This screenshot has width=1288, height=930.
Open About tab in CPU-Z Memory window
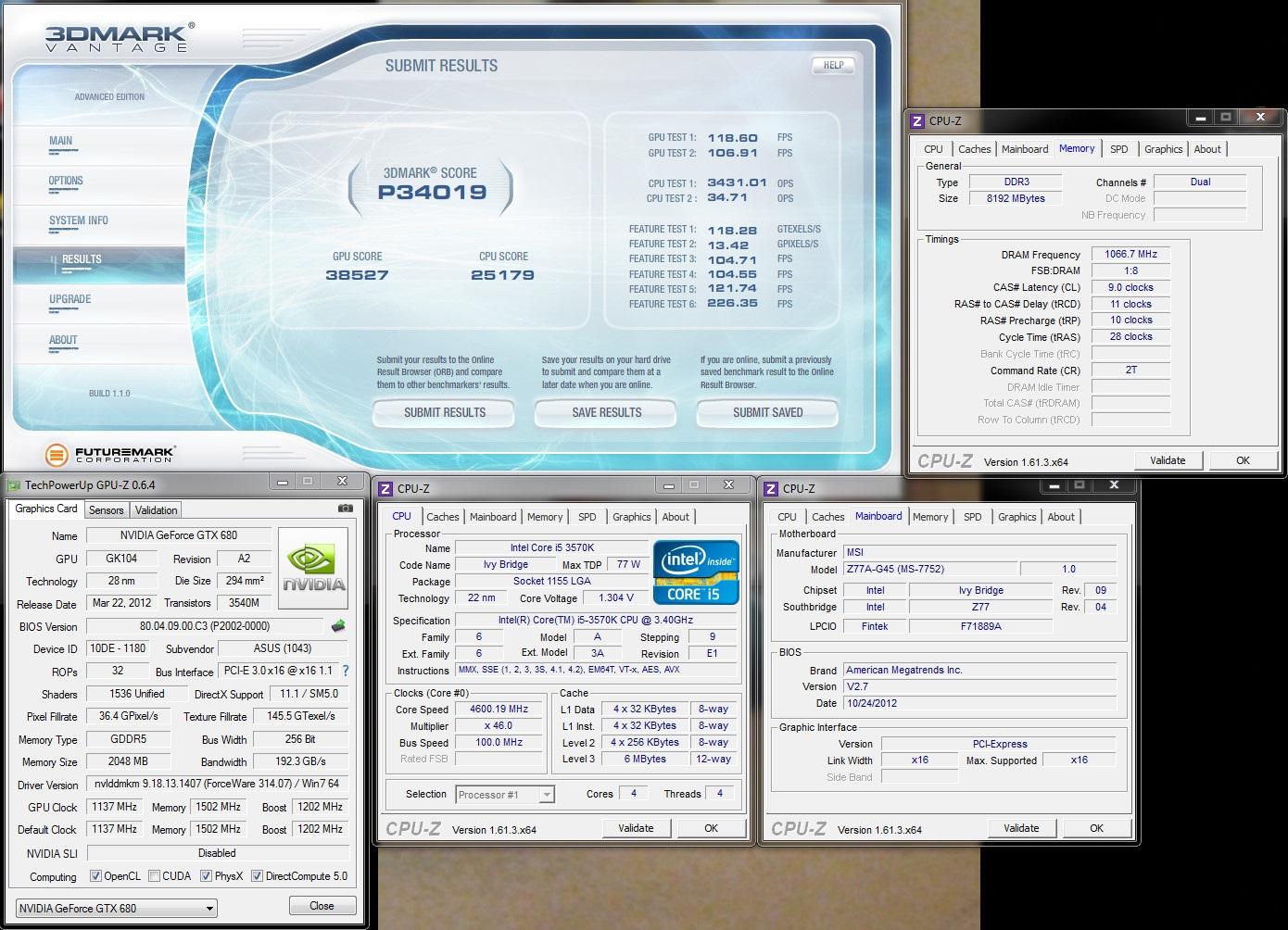click(x=1207, y=149)
